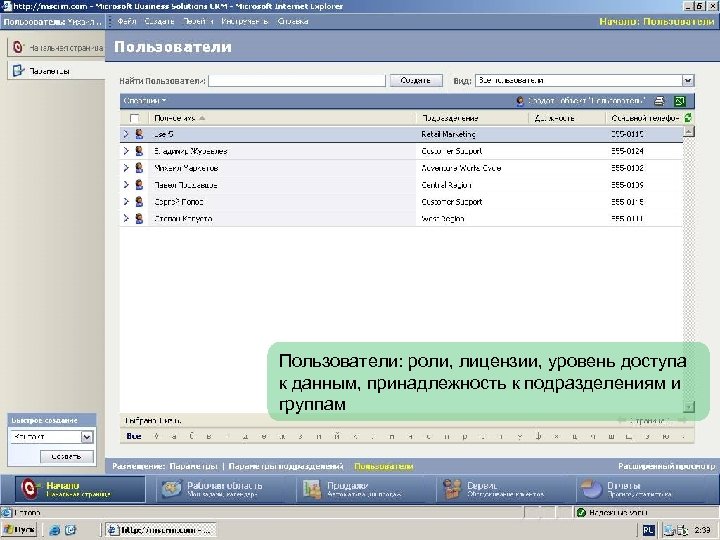This screenshot has height=540, width=720.
Task: Click the button next to the Find Users field
Action: click(x=416, y=80)
